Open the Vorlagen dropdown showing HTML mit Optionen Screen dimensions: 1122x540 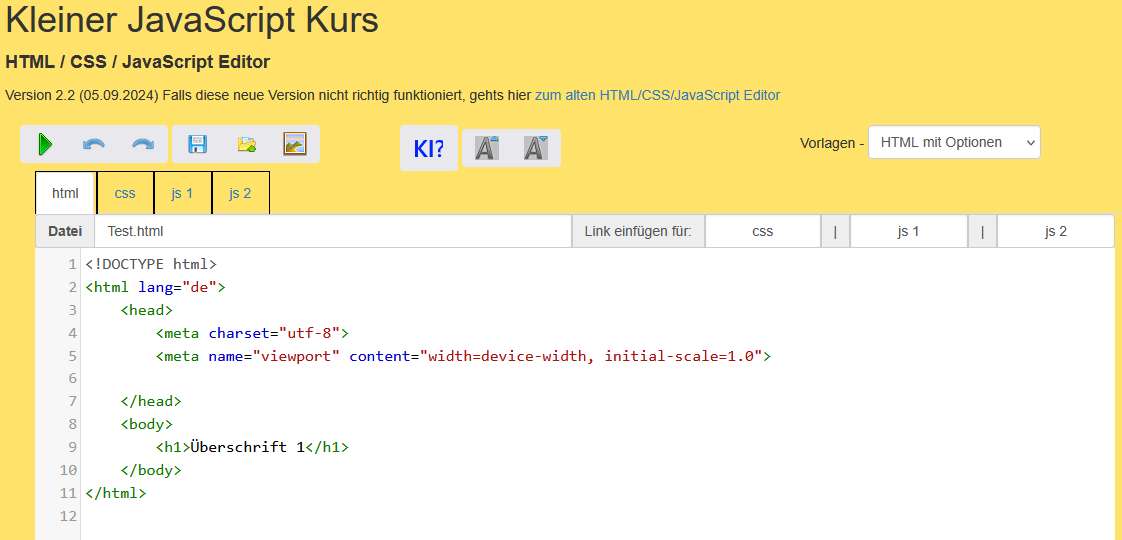[954, 142]
